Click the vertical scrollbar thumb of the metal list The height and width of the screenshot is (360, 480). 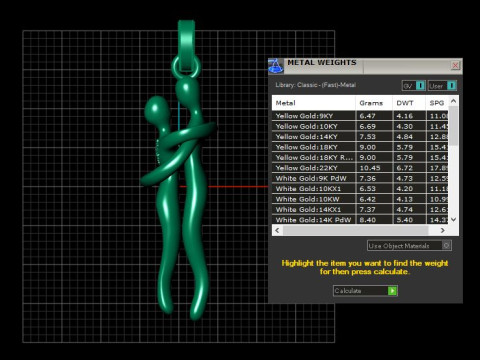point(453,125)
